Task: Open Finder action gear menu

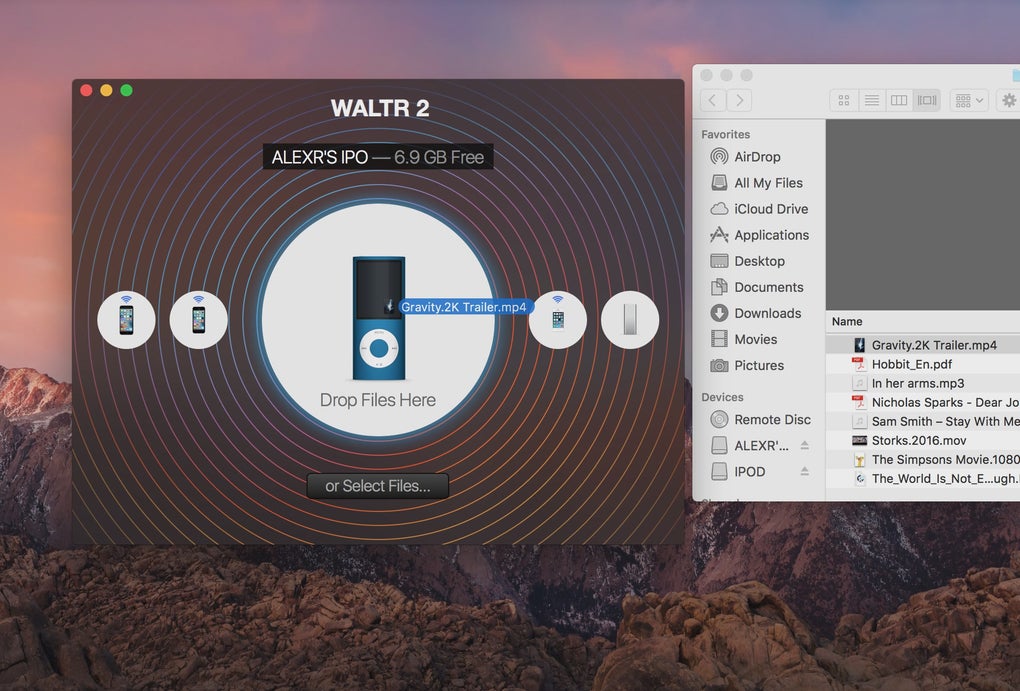Action: click(1008, 100)
